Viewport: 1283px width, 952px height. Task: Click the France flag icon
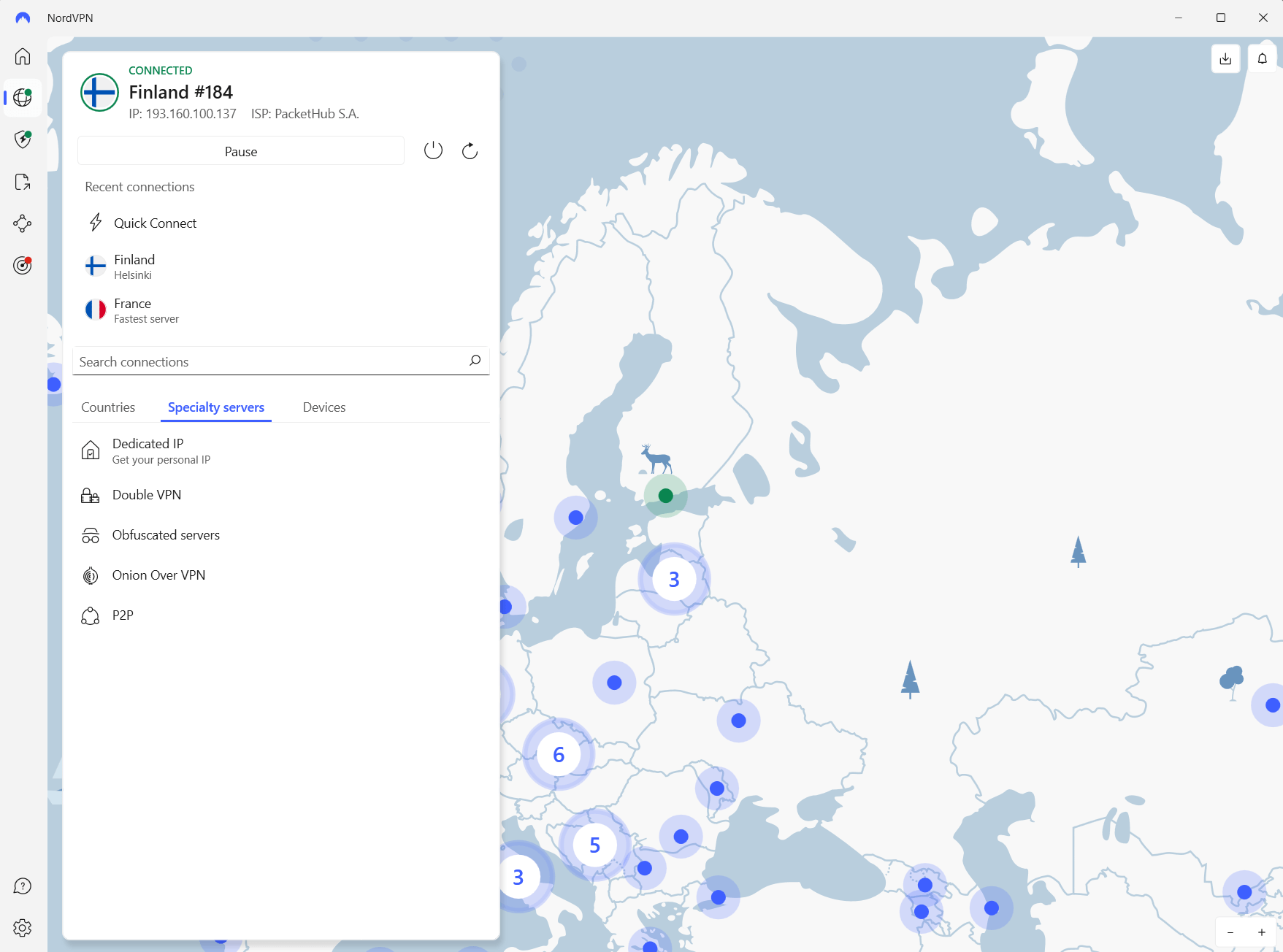tap(96, 310)
